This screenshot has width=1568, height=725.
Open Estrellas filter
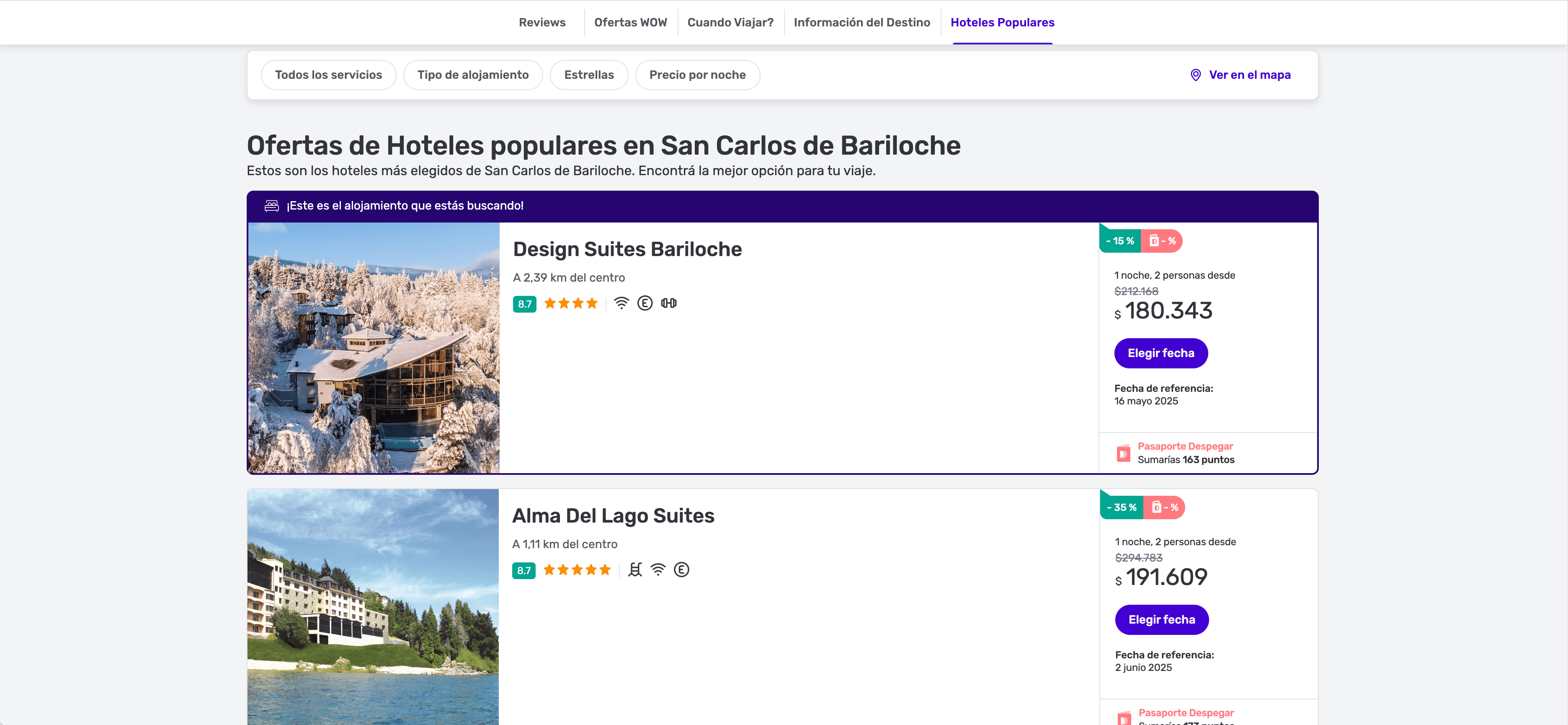(x=588, y=75)
